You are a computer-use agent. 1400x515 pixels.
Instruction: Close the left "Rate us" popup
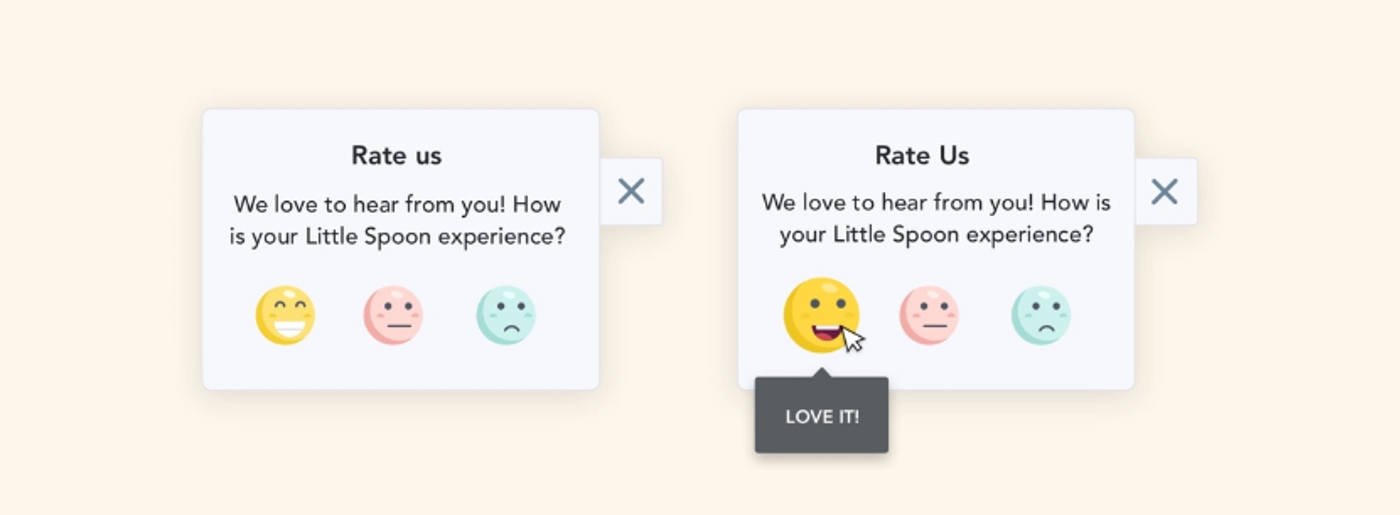coord(631,191)
